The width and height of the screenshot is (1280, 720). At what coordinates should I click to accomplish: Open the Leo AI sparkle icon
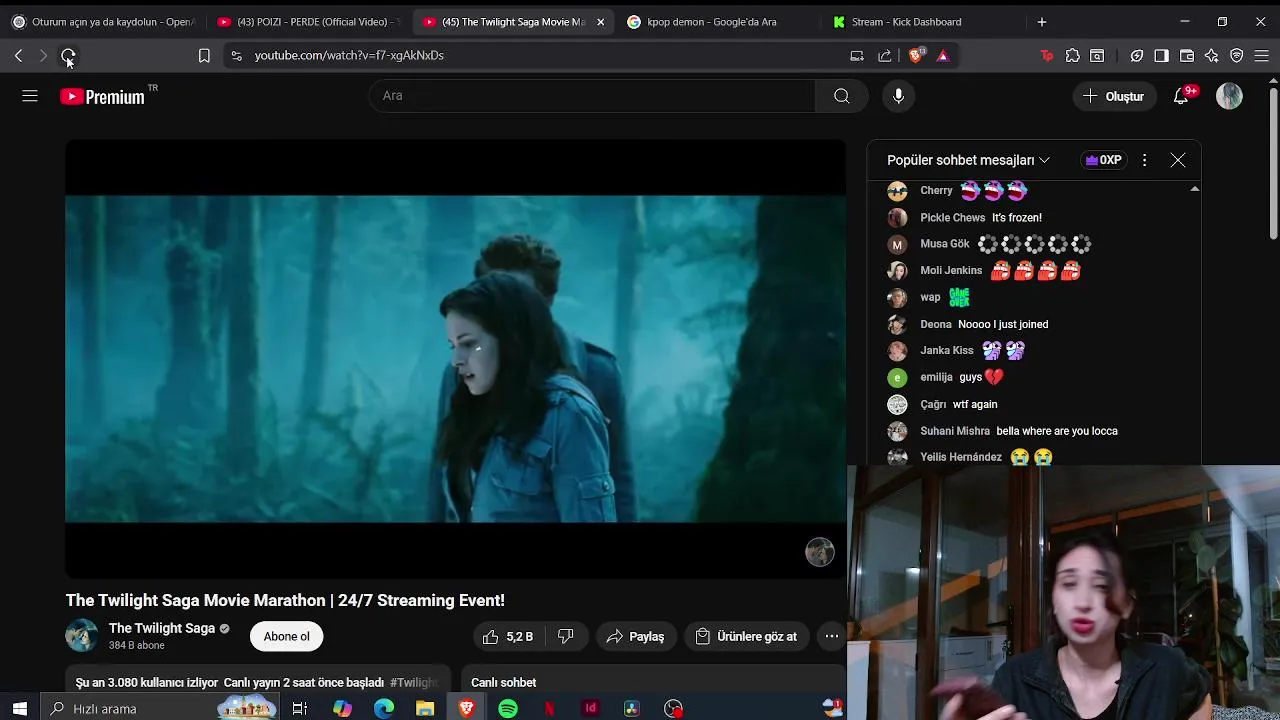1212,56
